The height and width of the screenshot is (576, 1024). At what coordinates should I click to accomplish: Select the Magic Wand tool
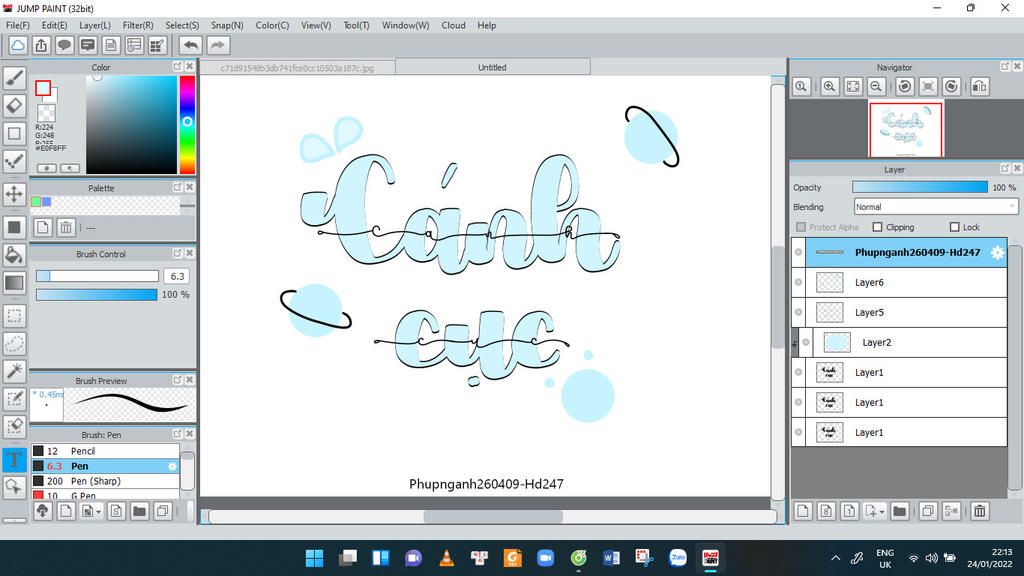[14, 371]
